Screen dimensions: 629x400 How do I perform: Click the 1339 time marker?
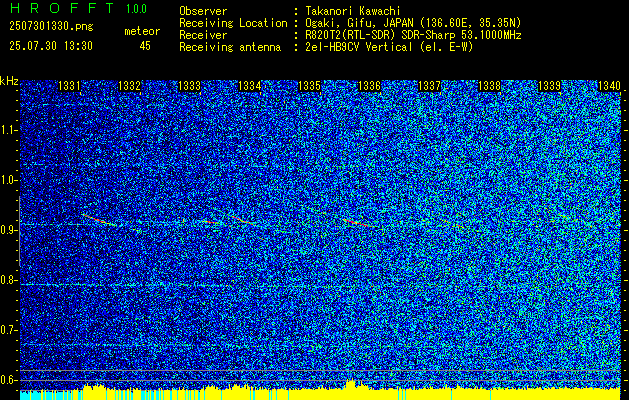click(x=549, y=86)
